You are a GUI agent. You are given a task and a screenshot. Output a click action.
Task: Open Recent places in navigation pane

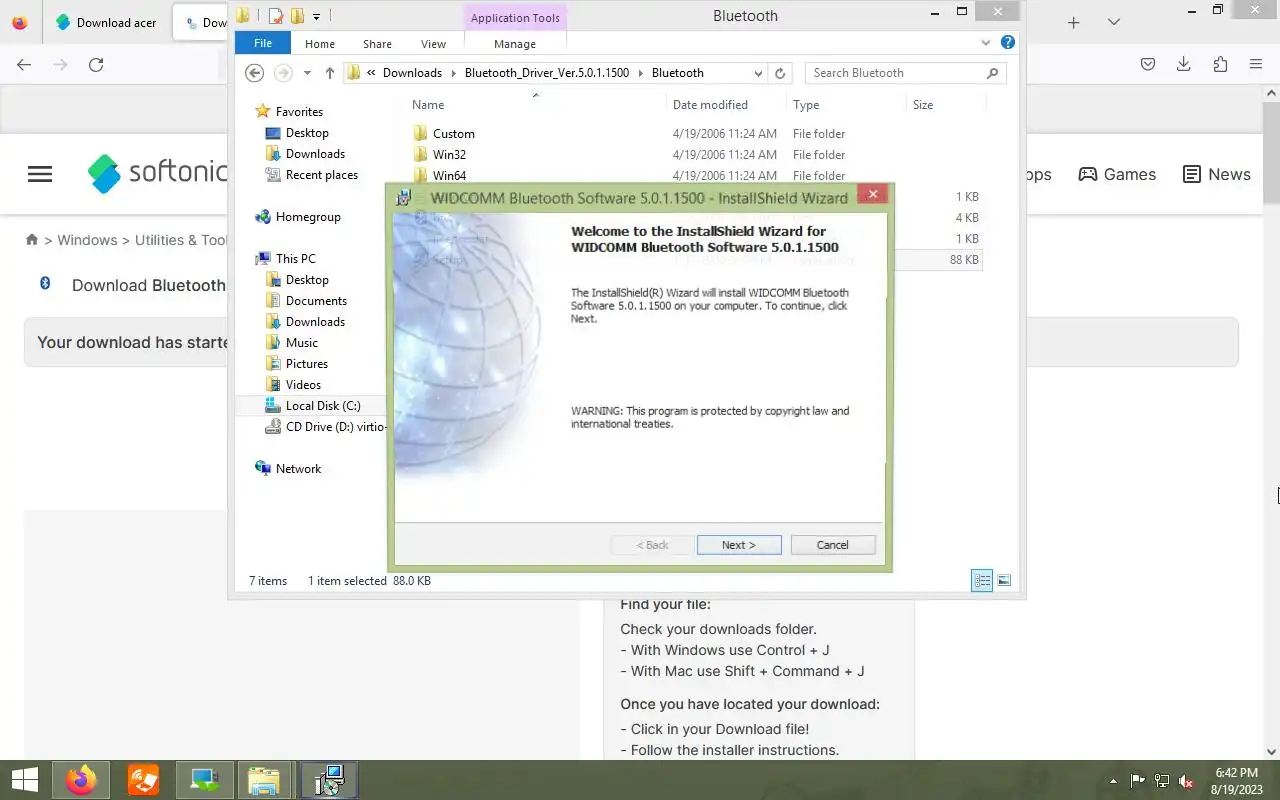click(321, 175)
